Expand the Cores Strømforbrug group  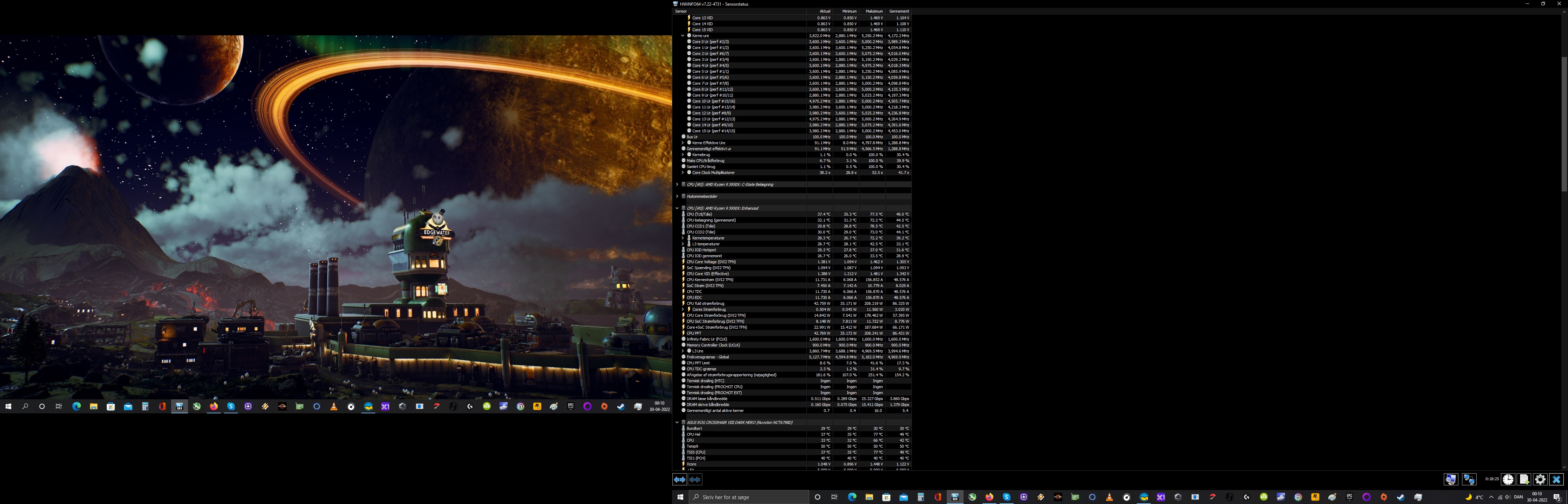coord(683,309)
